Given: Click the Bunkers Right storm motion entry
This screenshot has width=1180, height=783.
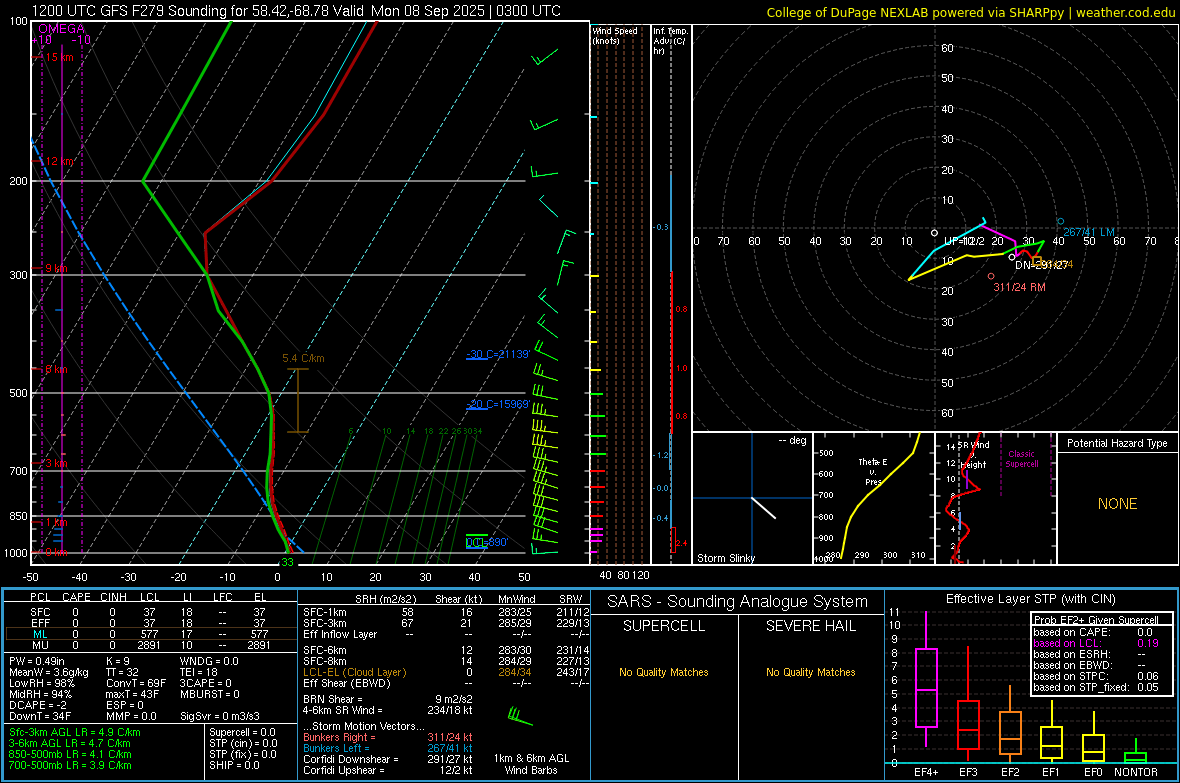Looking at the screenshot, I should point(388,737).
